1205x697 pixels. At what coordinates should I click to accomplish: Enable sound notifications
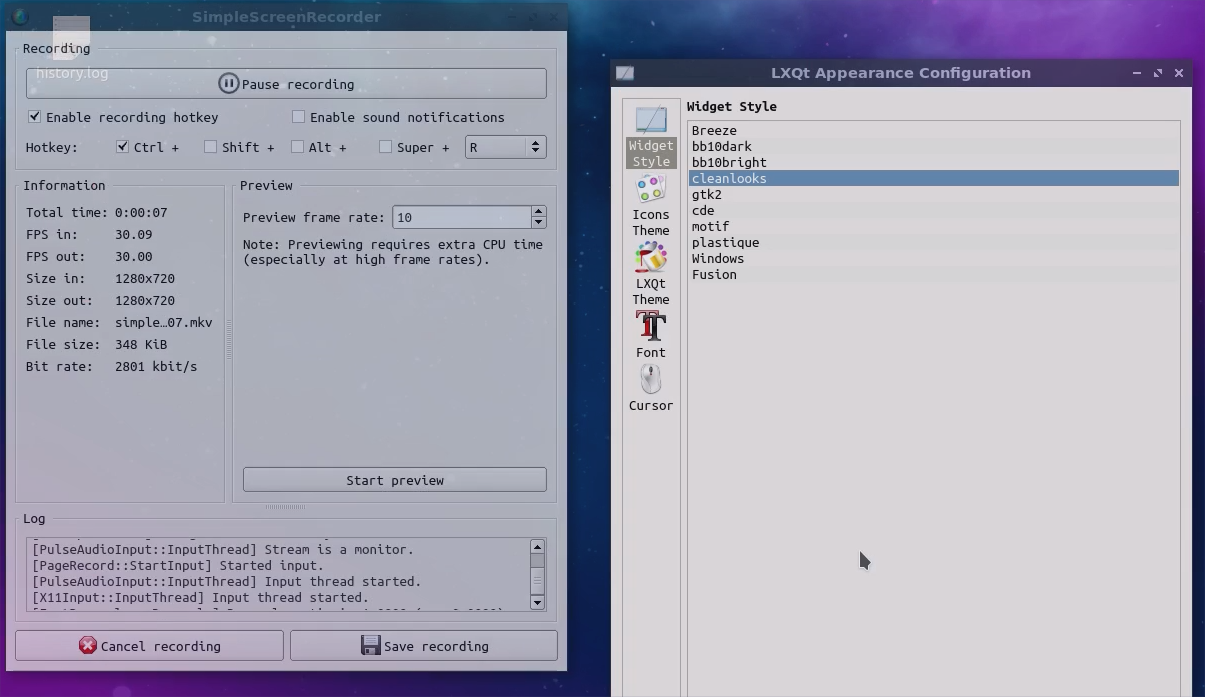coord(298,117)
